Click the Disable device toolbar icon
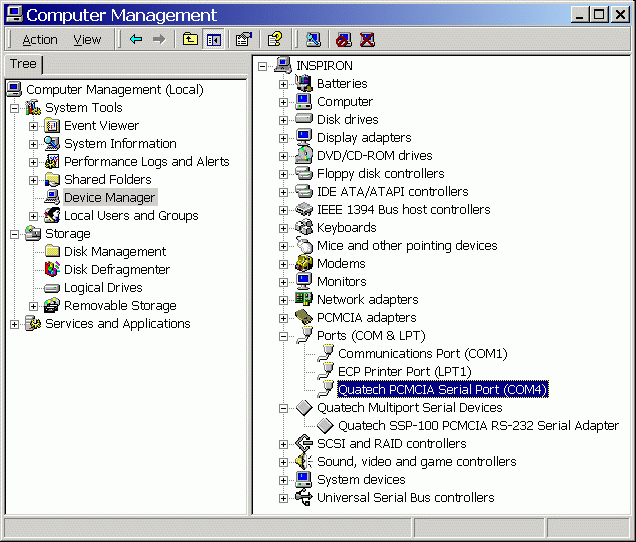Screen dimensions: 636x542 coord(344,39)
